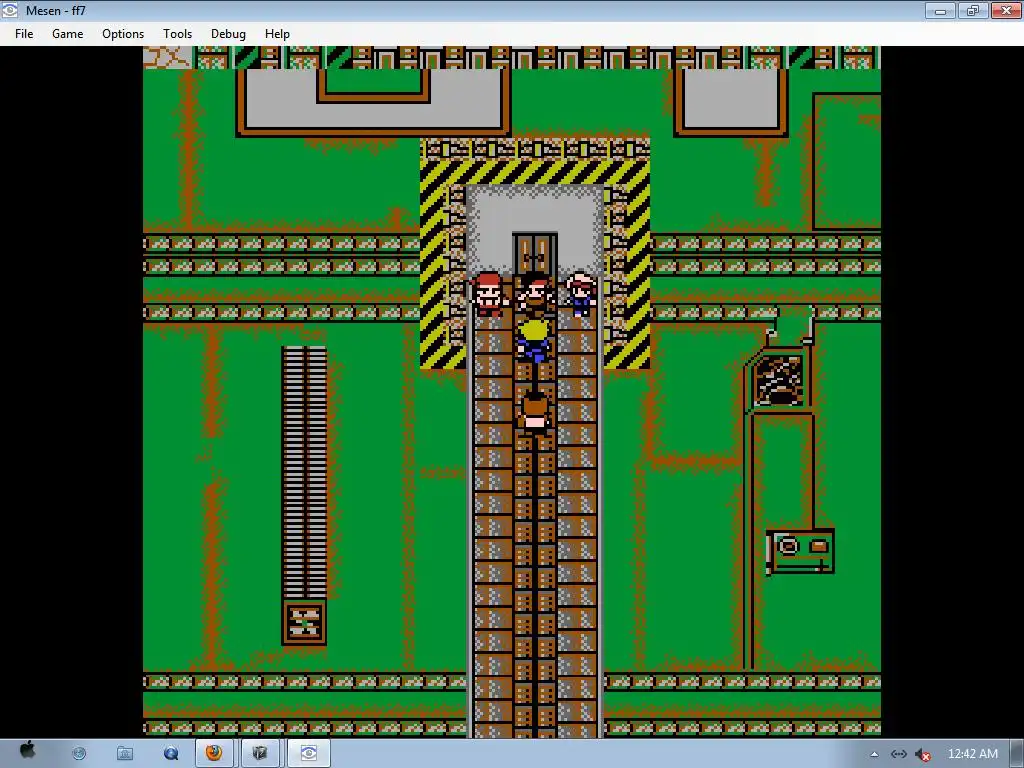Click the brown double door in game view
The height and width of the screenshot is (768, 1024).
(535, 253)
